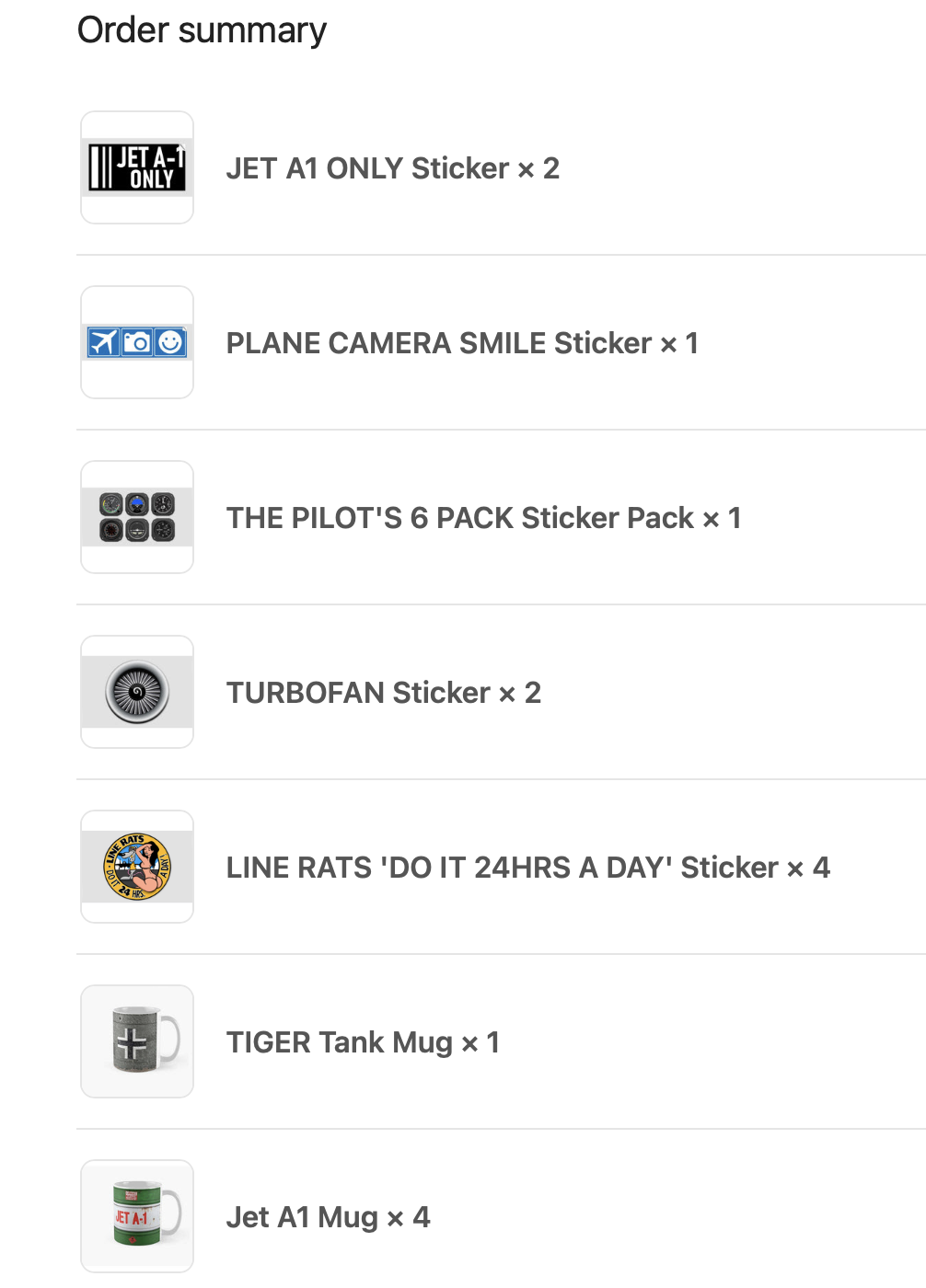Click the TIGER Tank Mug item name
The image size is (926, 1288).
[x=363, y=1042]
